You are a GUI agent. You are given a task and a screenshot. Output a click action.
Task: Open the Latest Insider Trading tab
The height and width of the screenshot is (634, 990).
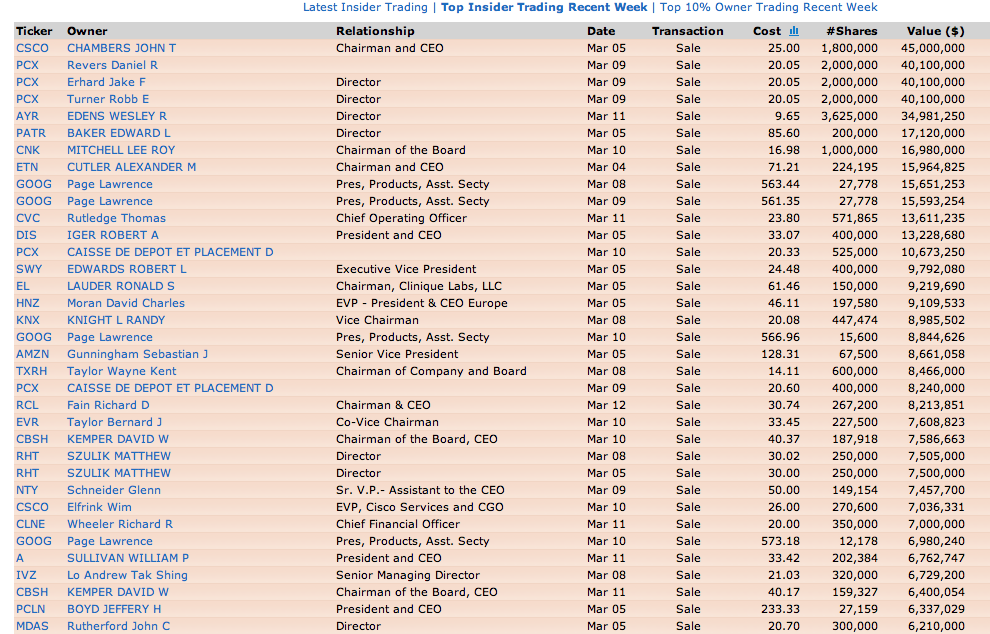click(x=365, y=7)
